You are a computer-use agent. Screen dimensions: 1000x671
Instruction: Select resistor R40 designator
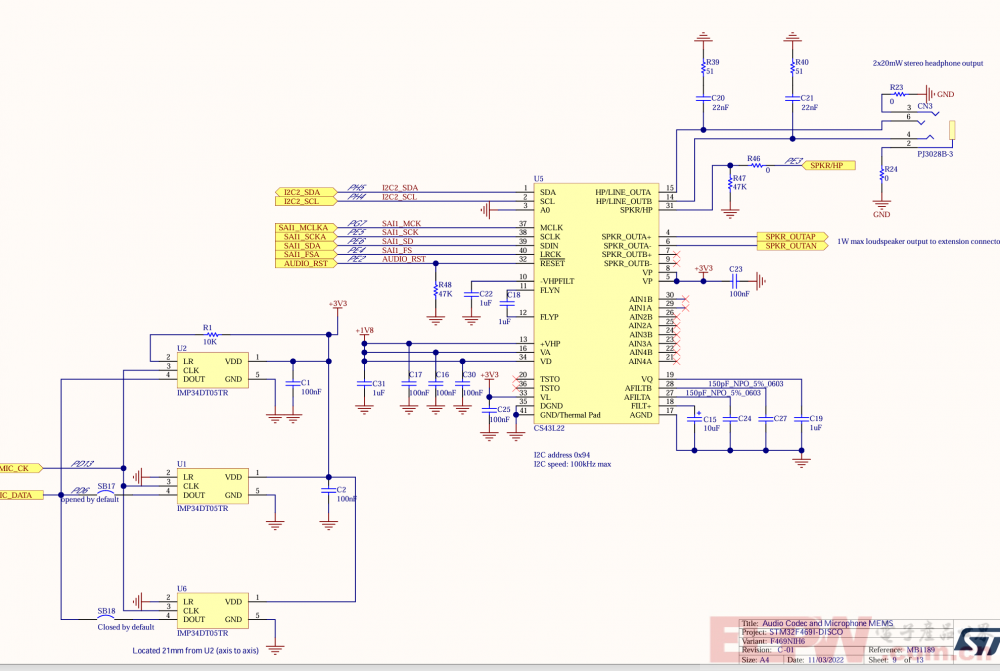point(802,62)
